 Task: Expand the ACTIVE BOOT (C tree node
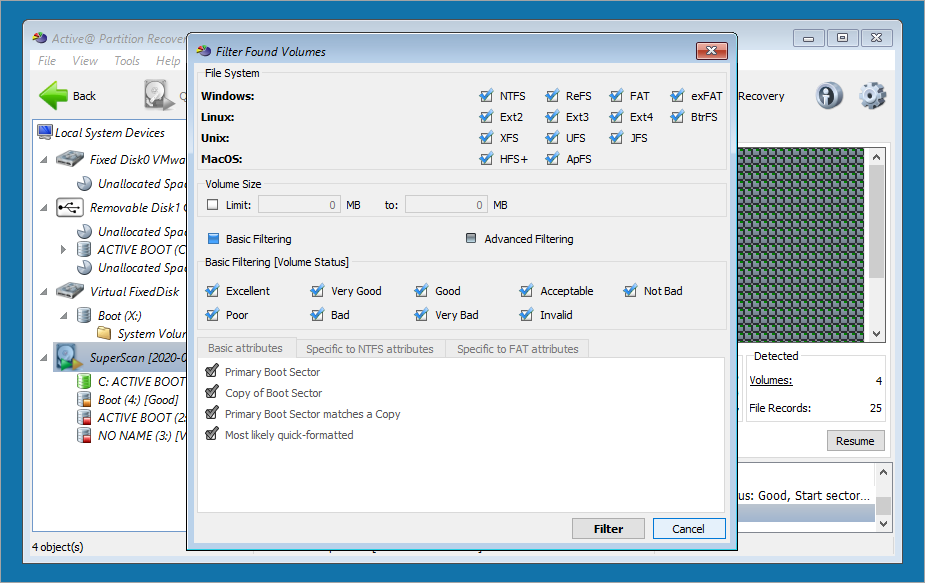tap(63, 250)
